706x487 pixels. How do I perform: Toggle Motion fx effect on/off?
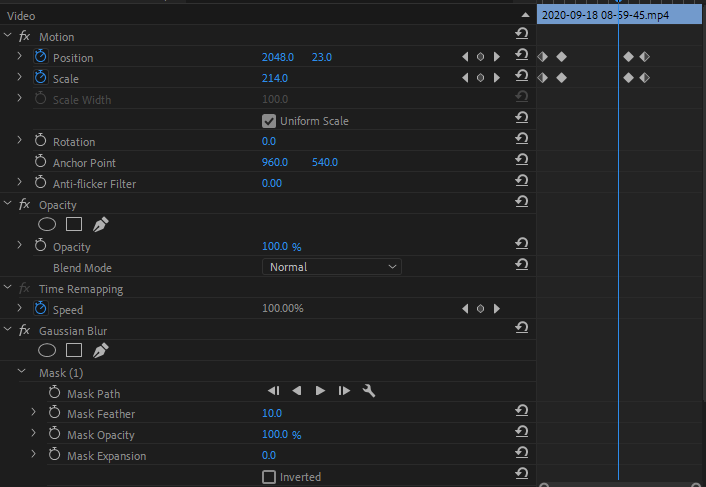(x=24, y=36)
